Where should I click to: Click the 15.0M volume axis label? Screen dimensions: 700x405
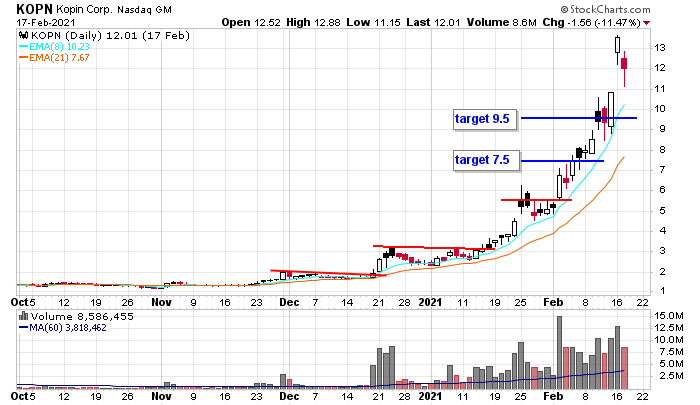[x=668, y=316]
